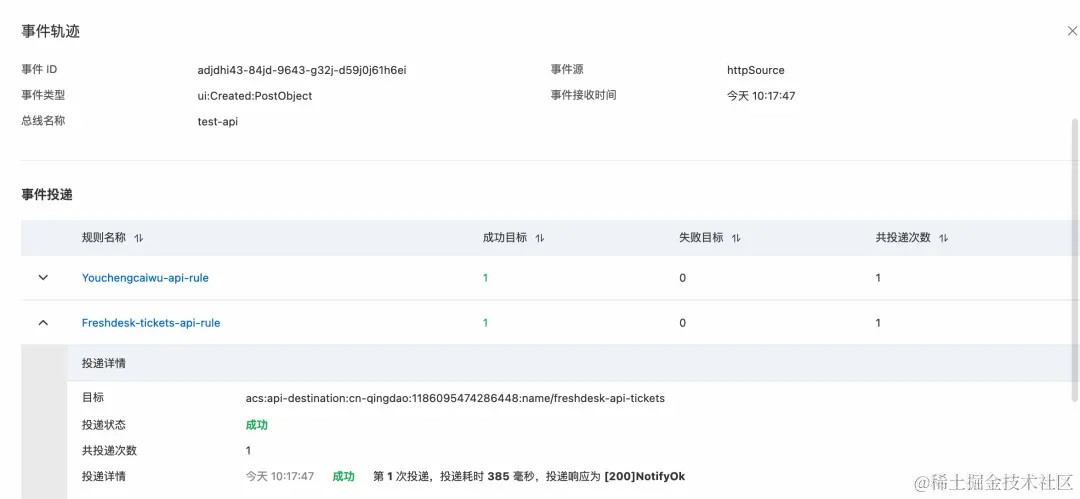Image resolution: width=1080 pixels, height=499 pixels.
Task: Open Freshdesk-tickets-api-rule link
Action: click(151, 323)
